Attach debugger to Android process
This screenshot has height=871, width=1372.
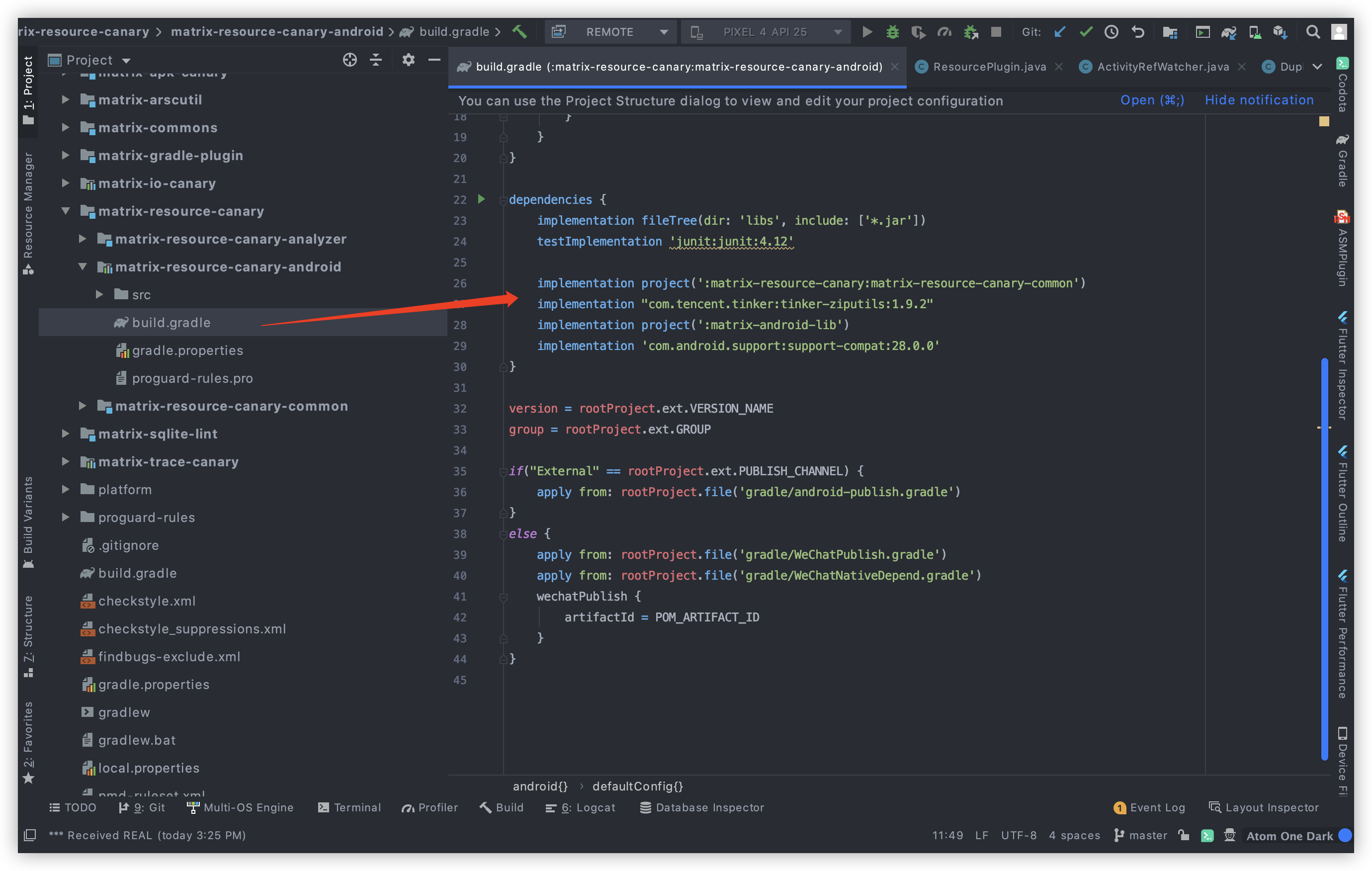pyautogui.click(x=970, y=32)
